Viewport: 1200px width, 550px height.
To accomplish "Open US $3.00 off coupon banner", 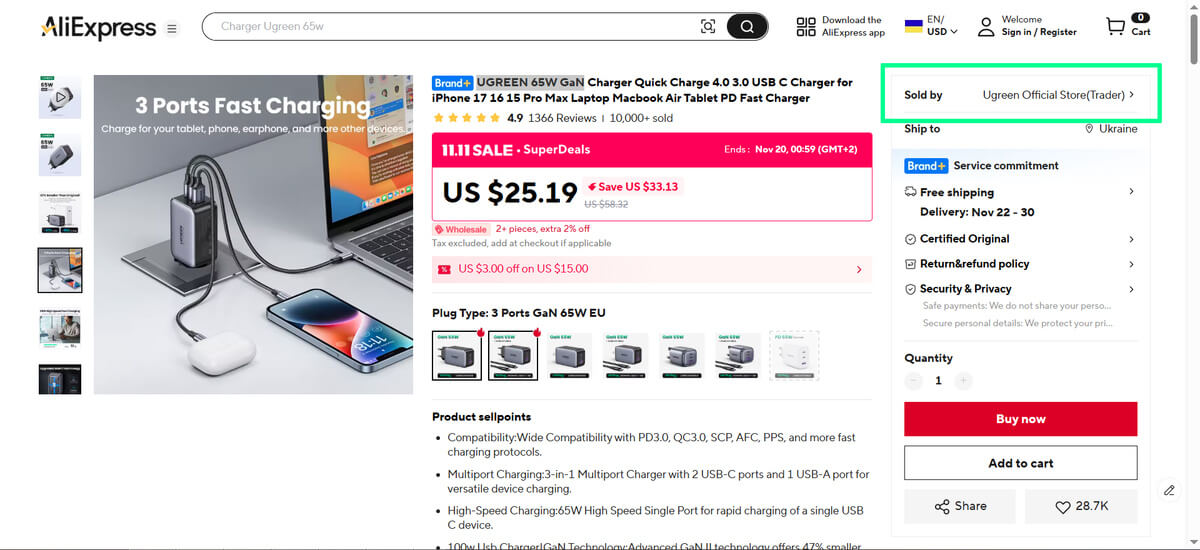I will [x=652, y=269].
